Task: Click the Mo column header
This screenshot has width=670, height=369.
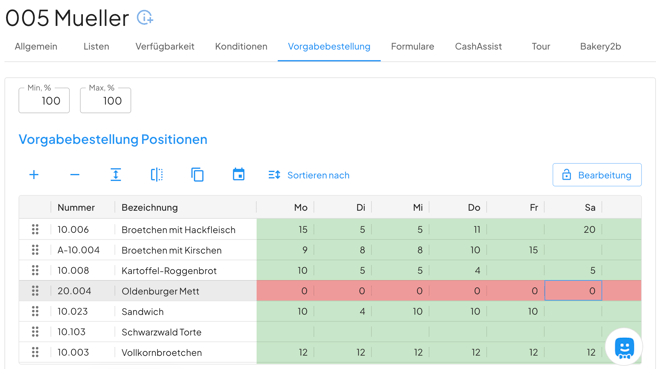Action: (301, 208)
